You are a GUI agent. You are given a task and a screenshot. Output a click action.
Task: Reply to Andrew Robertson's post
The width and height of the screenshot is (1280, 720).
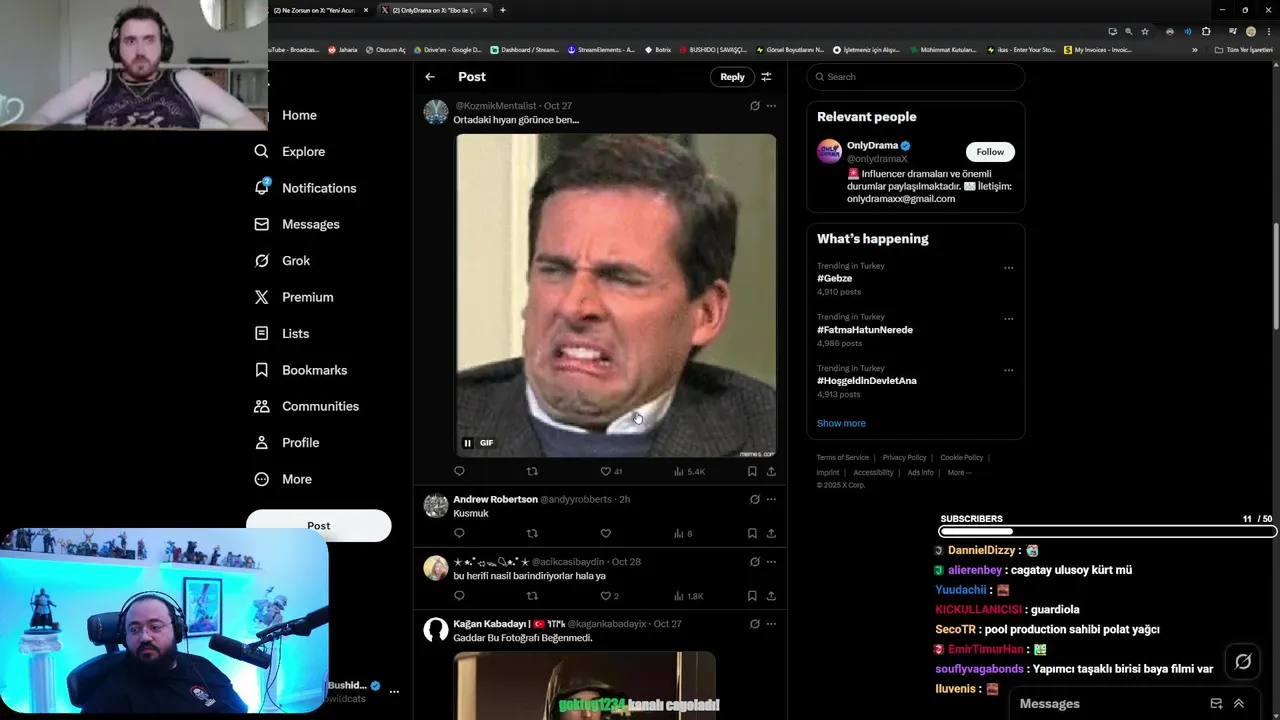(459, 534)
